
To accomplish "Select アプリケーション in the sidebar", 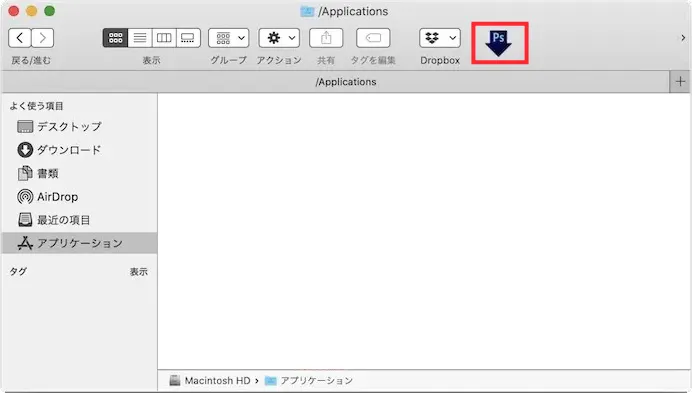I will pyautogui.click(x=79, y=243).
